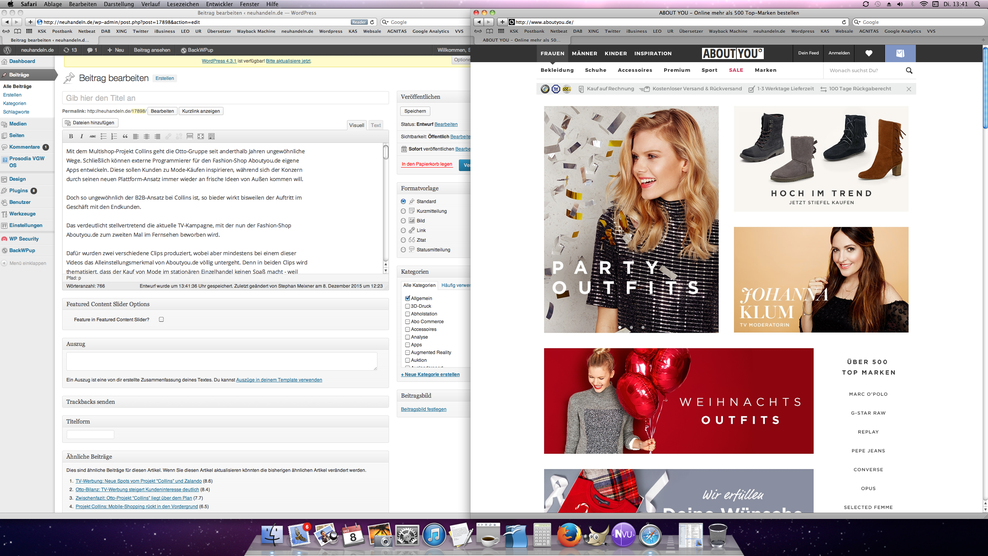Select the Bild post format
The width and height of the screenshot is (988, 556).
point(403,221)
